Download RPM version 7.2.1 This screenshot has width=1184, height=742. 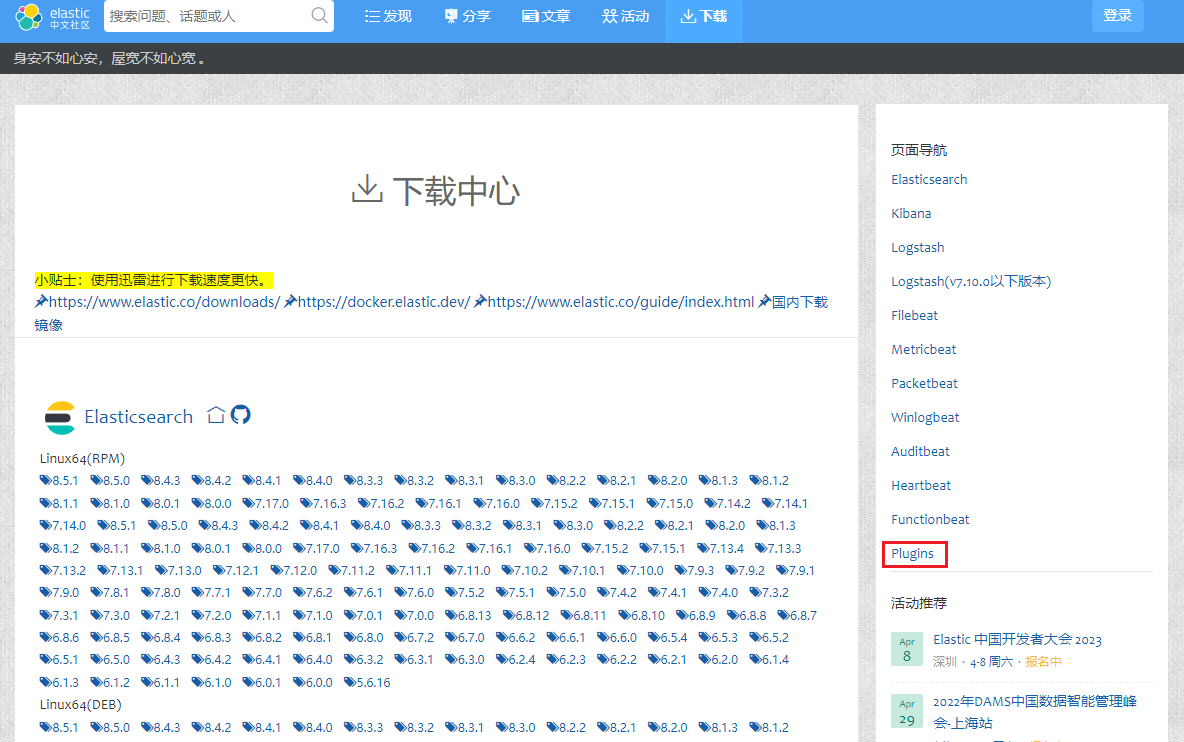161,616
